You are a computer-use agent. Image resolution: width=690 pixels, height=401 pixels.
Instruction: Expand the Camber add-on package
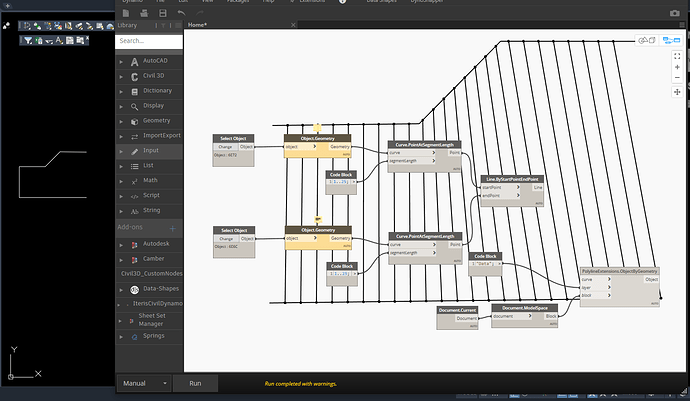[x=149, y=259]
